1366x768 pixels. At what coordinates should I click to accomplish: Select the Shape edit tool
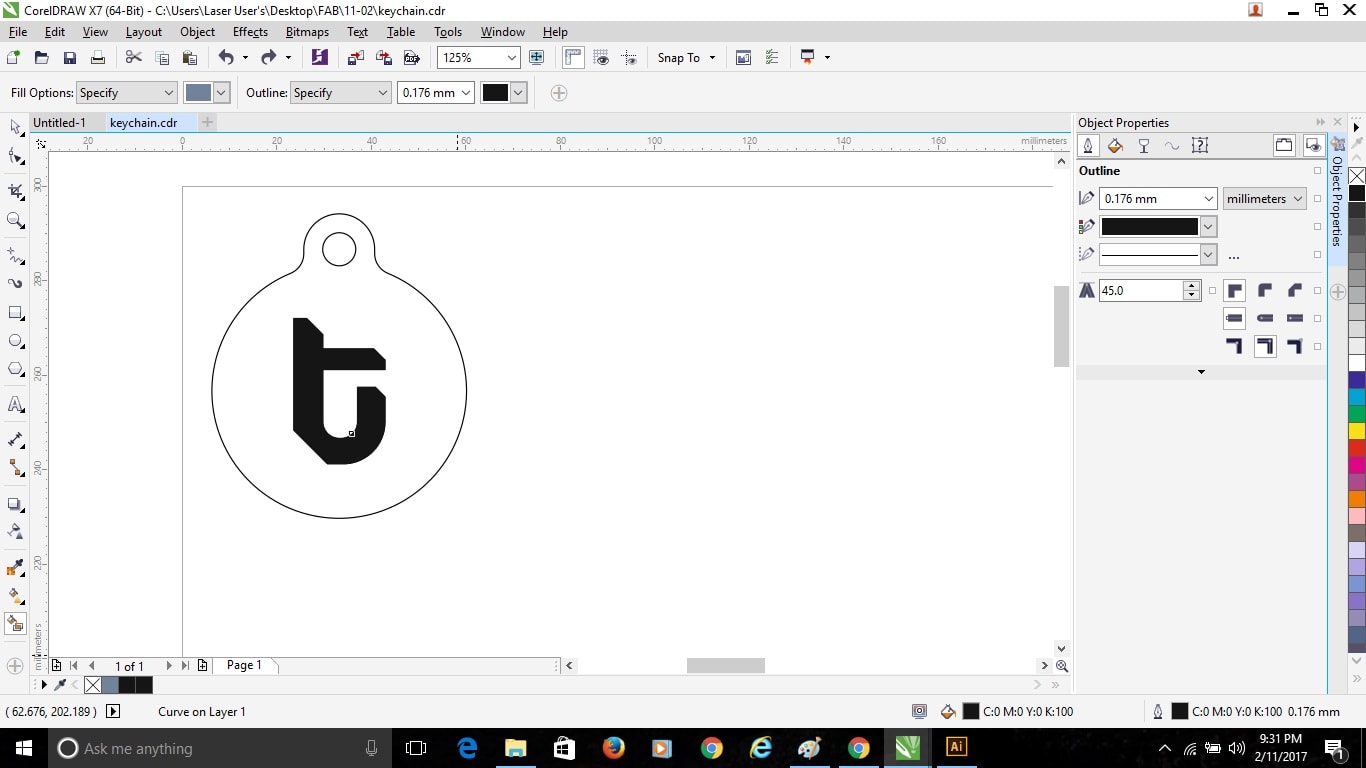(15, 156)
